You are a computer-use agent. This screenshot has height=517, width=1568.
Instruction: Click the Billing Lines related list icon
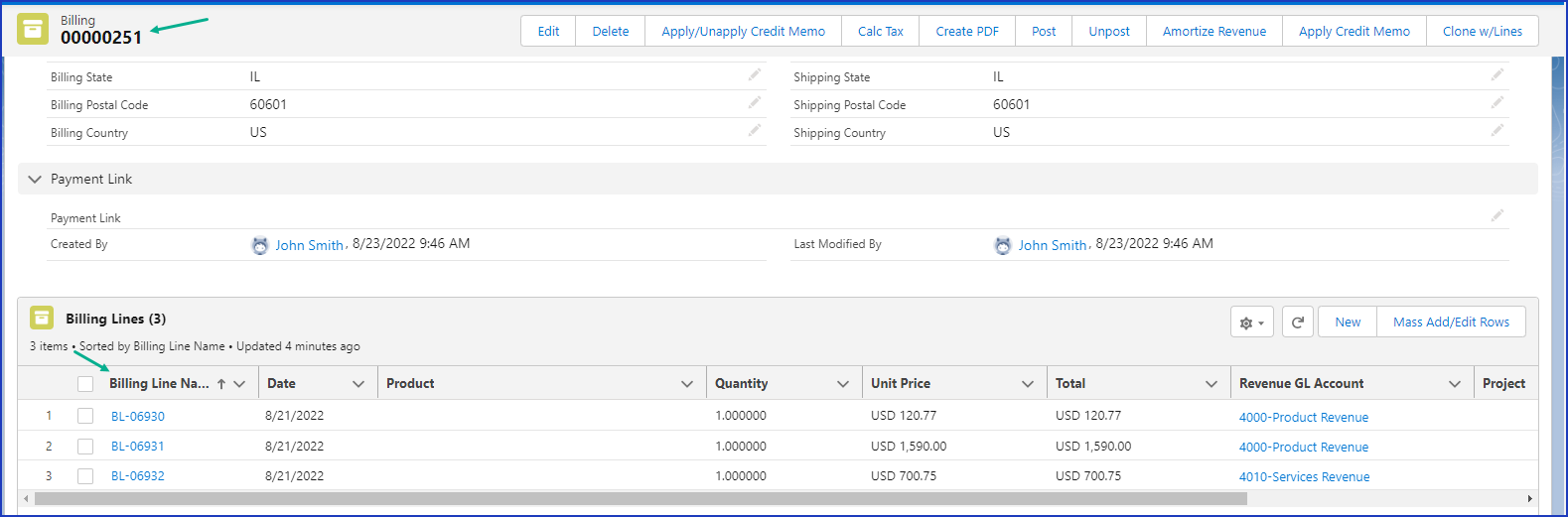(42, 318)
